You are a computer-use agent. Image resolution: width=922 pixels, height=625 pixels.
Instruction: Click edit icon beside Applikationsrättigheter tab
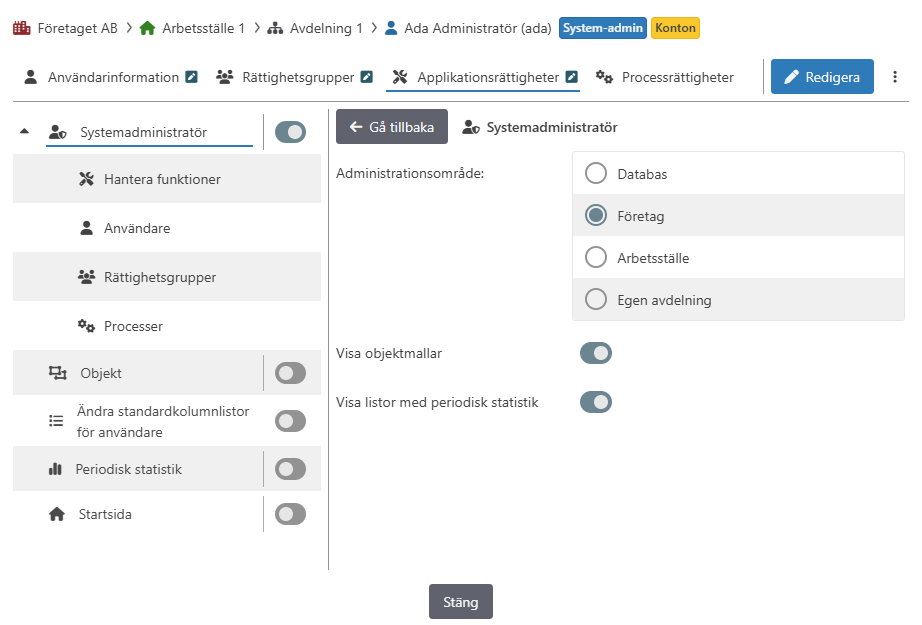[x=572, y=77]
